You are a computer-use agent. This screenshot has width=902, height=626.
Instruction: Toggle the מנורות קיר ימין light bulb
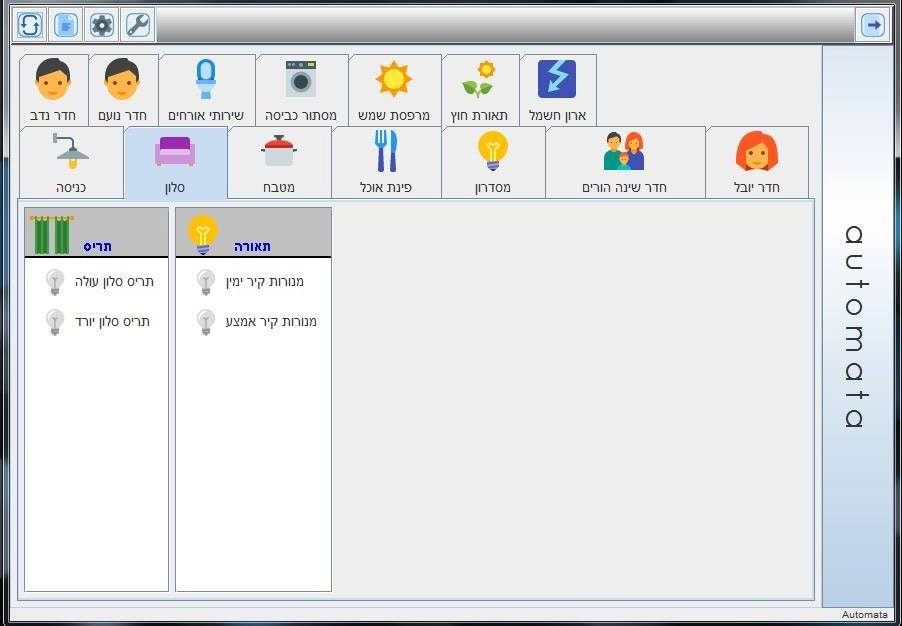point(206,282)
